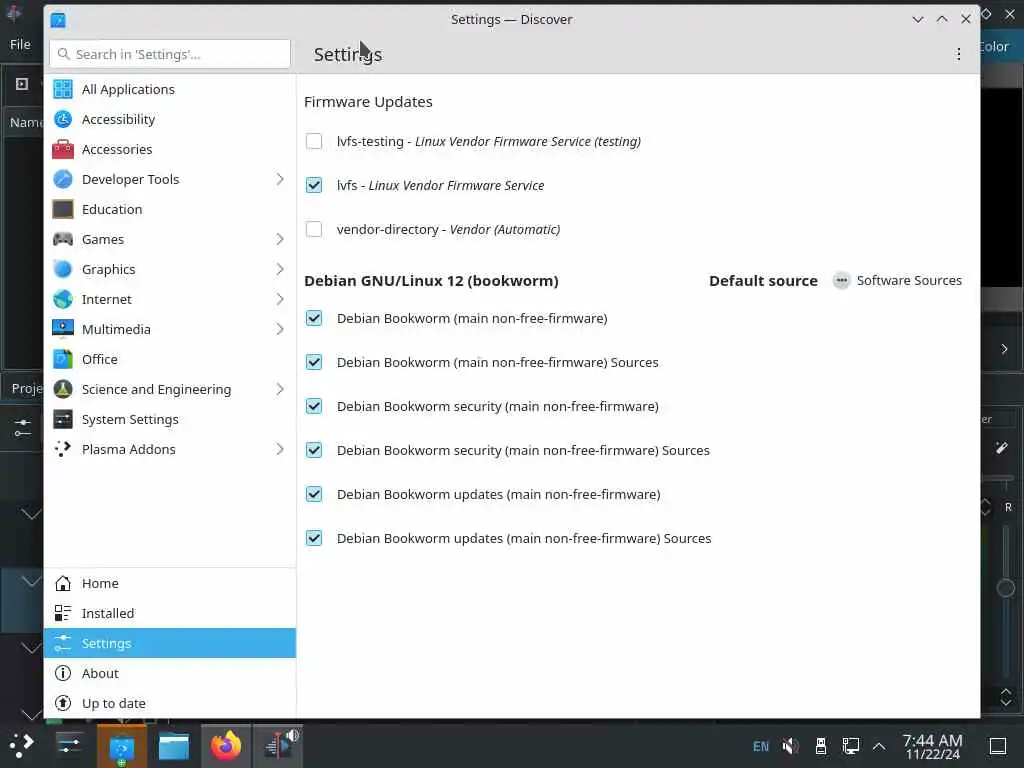1024x768 pixels.
Task: Toggle Debian Bookworm security (main non-free-firmware) checkbox
Action: coord(314,406)
